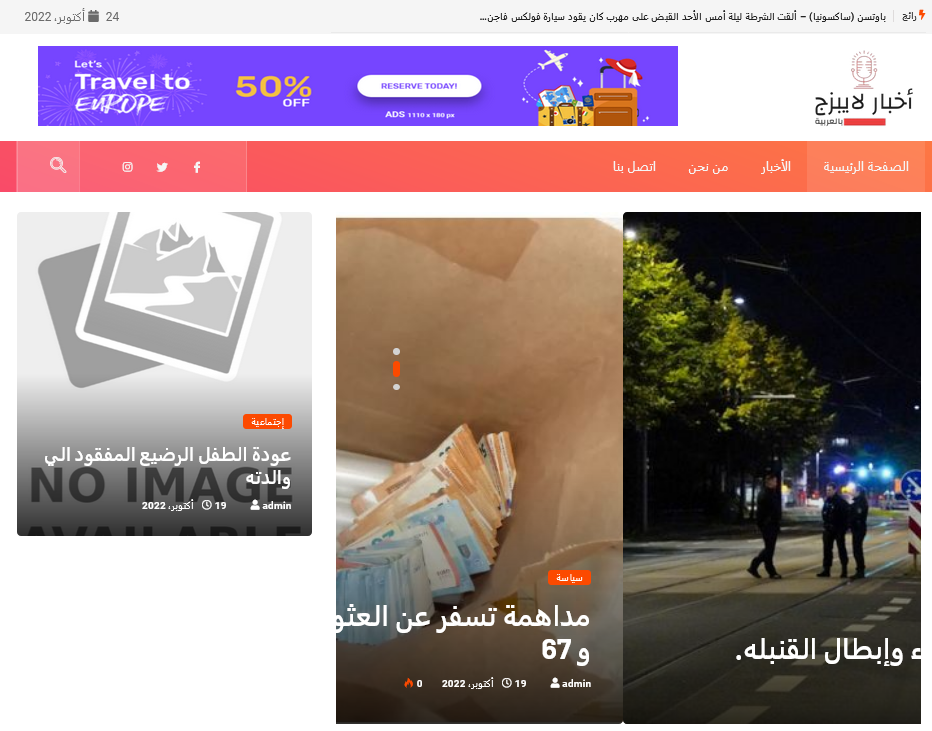Open the Twitter bird icon

(x=162, y=167)
